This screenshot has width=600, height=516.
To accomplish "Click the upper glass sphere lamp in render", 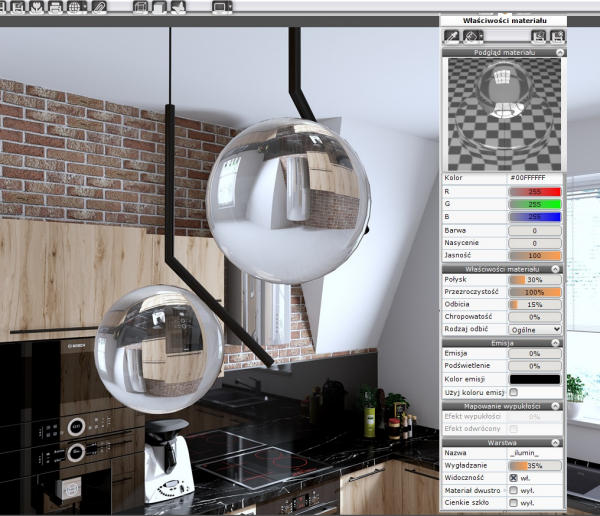I will [x=288, y=201].
